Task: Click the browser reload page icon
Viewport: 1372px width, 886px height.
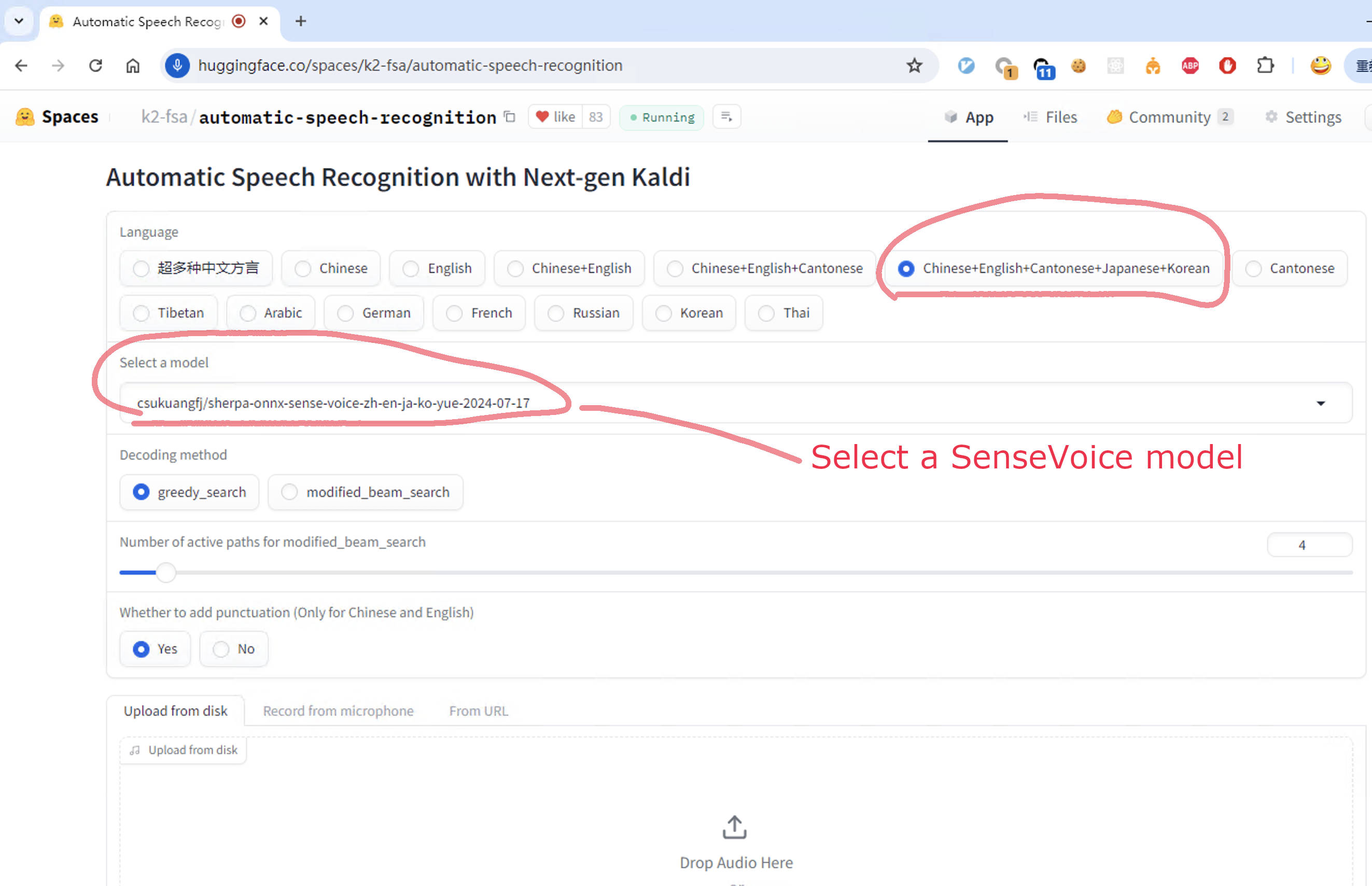Action: point(95,65)
